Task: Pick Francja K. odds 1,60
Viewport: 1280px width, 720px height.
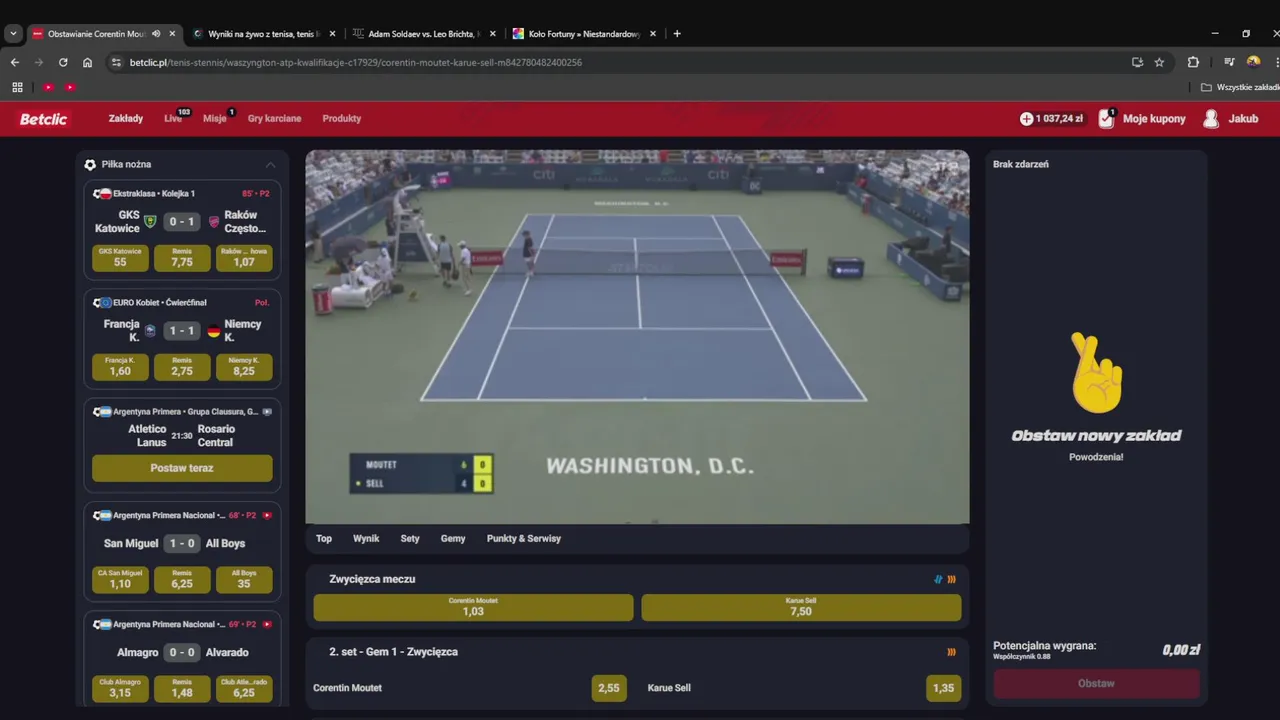Action: coord(120,367)
